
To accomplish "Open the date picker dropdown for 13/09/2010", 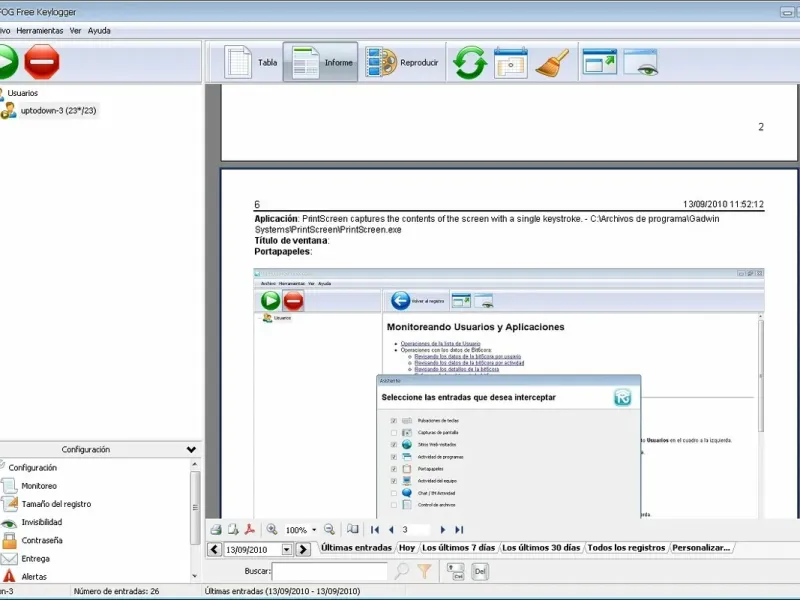I will coord(287,549).
